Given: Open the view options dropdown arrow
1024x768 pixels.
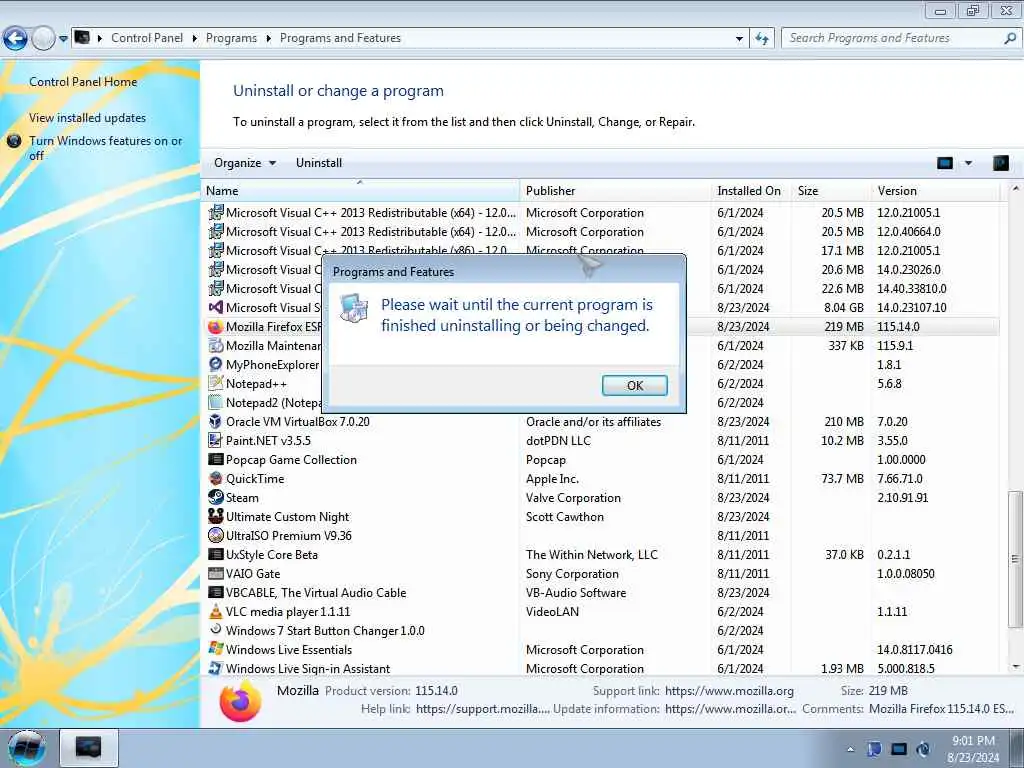Looking at the screenshot, I should (968, 163).
